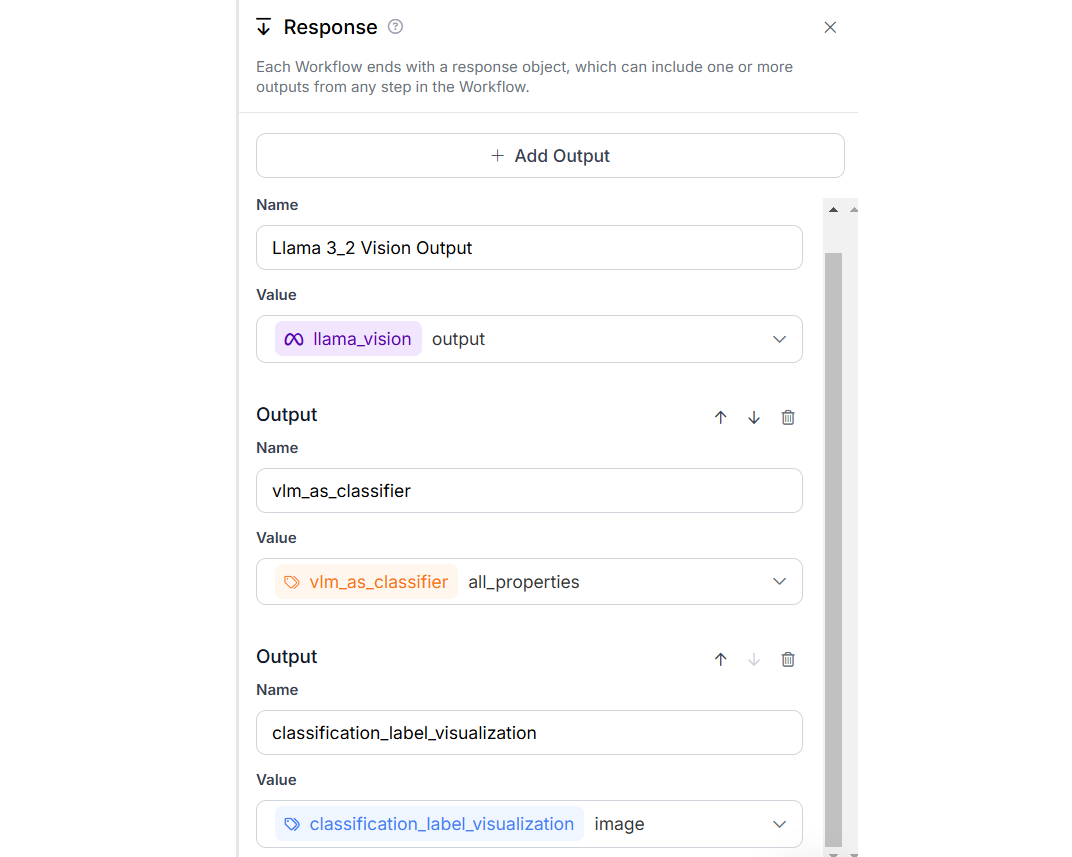The image size is (1072, 857).
Task: Click the Response down-arrow header icon
Action: 264,27
